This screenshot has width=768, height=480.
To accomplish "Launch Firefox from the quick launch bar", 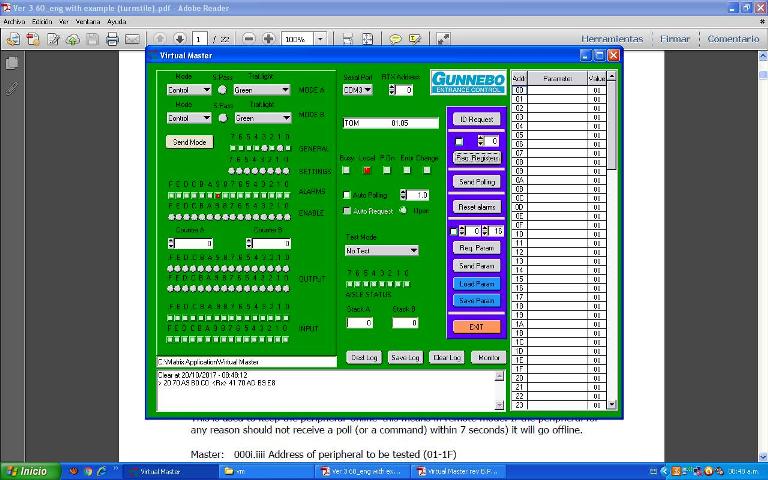I will pos(73,471).
